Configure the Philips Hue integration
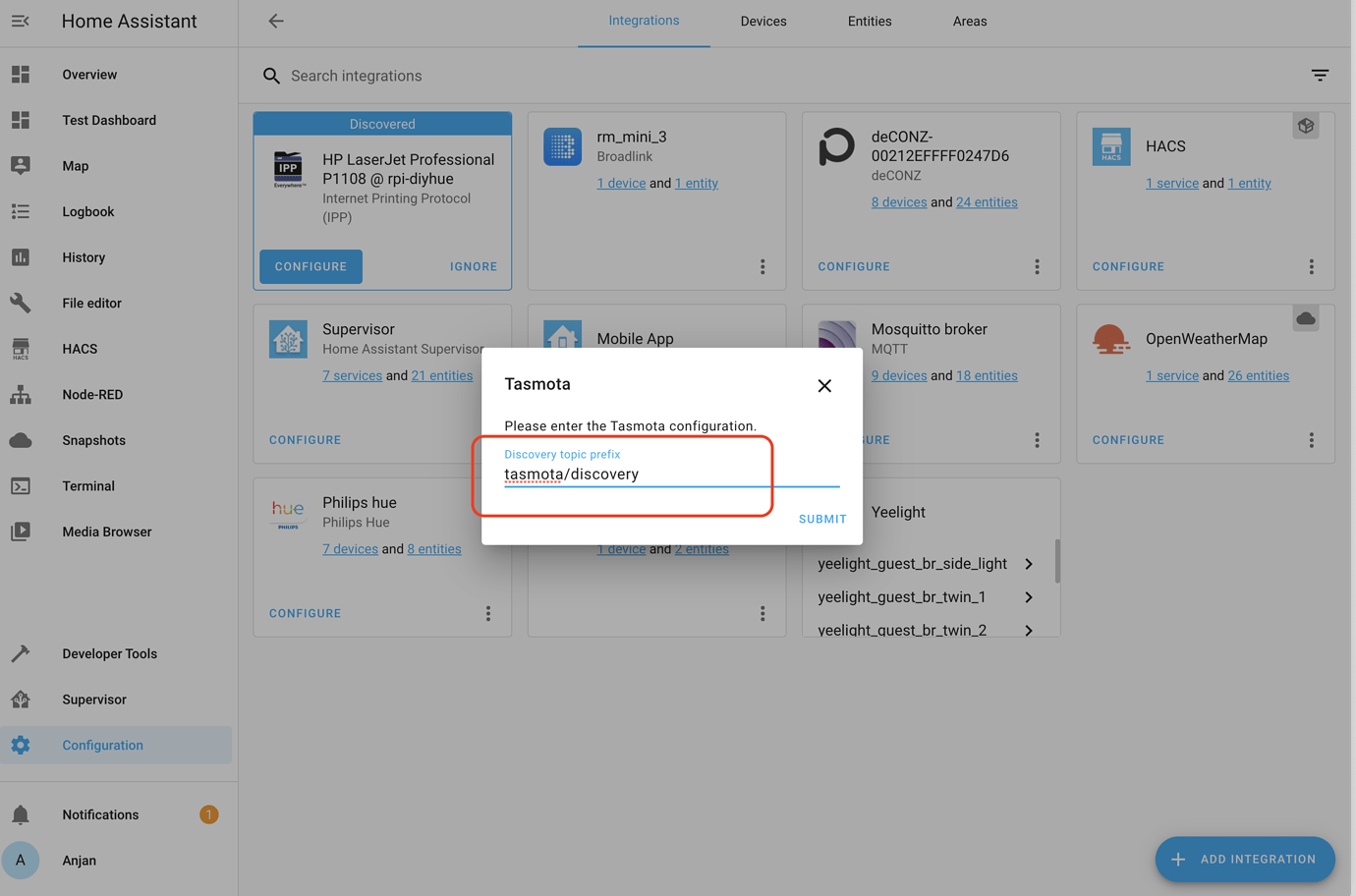The height and width of the screenshot is (896, 1356). click(305, 613)
